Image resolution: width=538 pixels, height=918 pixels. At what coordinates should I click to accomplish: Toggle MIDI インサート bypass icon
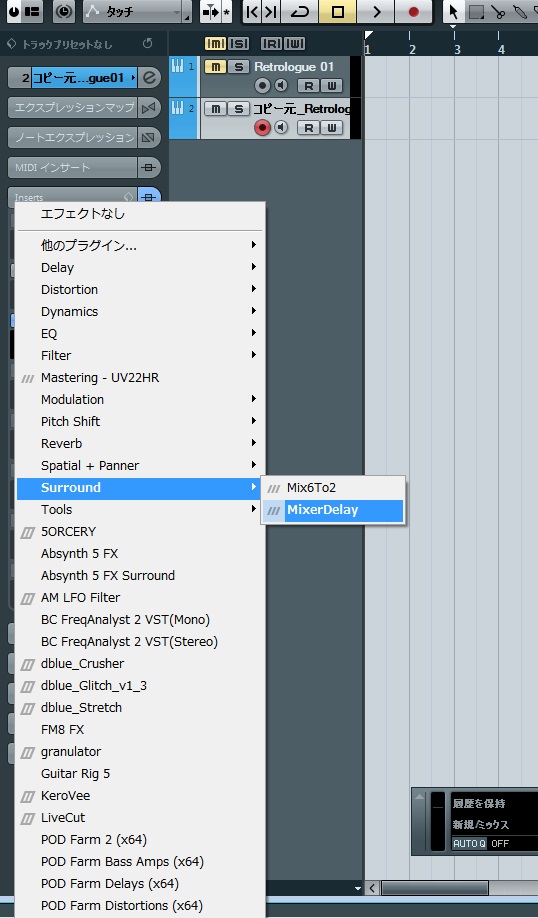(149, 167)
